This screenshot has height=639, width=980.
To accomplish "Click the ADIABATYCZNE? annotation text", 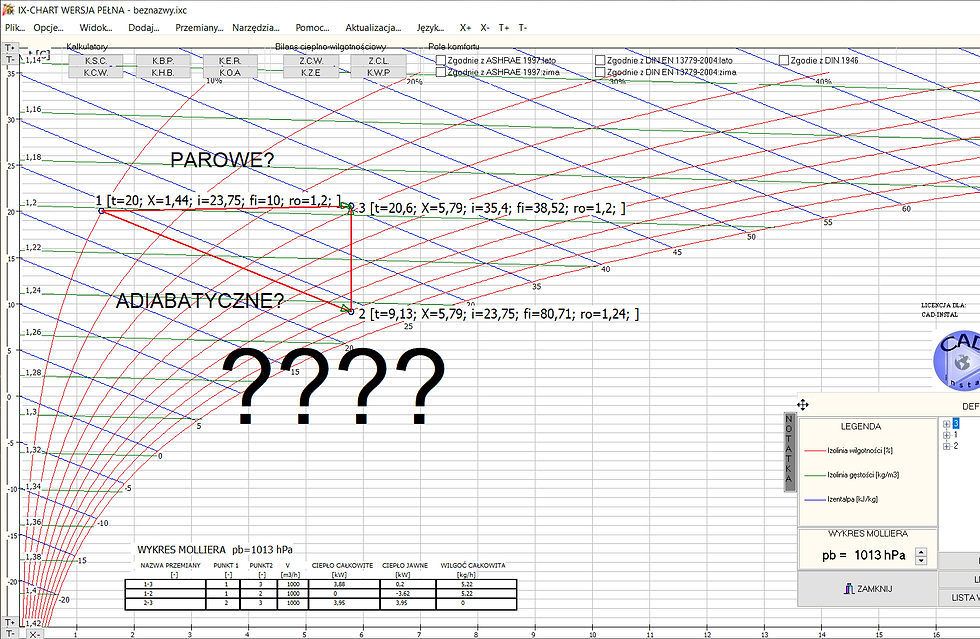I will [x=200, y=301].
